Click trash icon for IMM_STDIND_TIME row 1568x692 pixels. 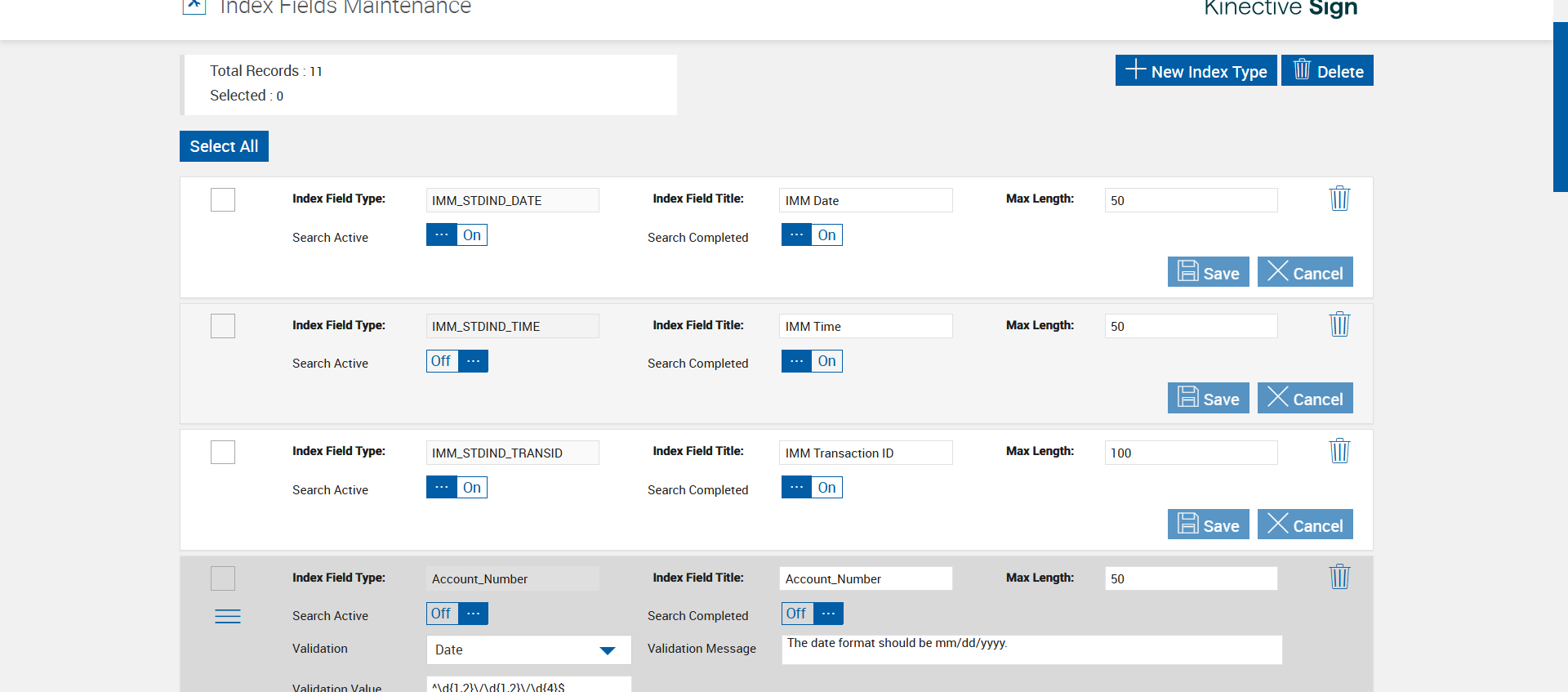pos(1339,324)
